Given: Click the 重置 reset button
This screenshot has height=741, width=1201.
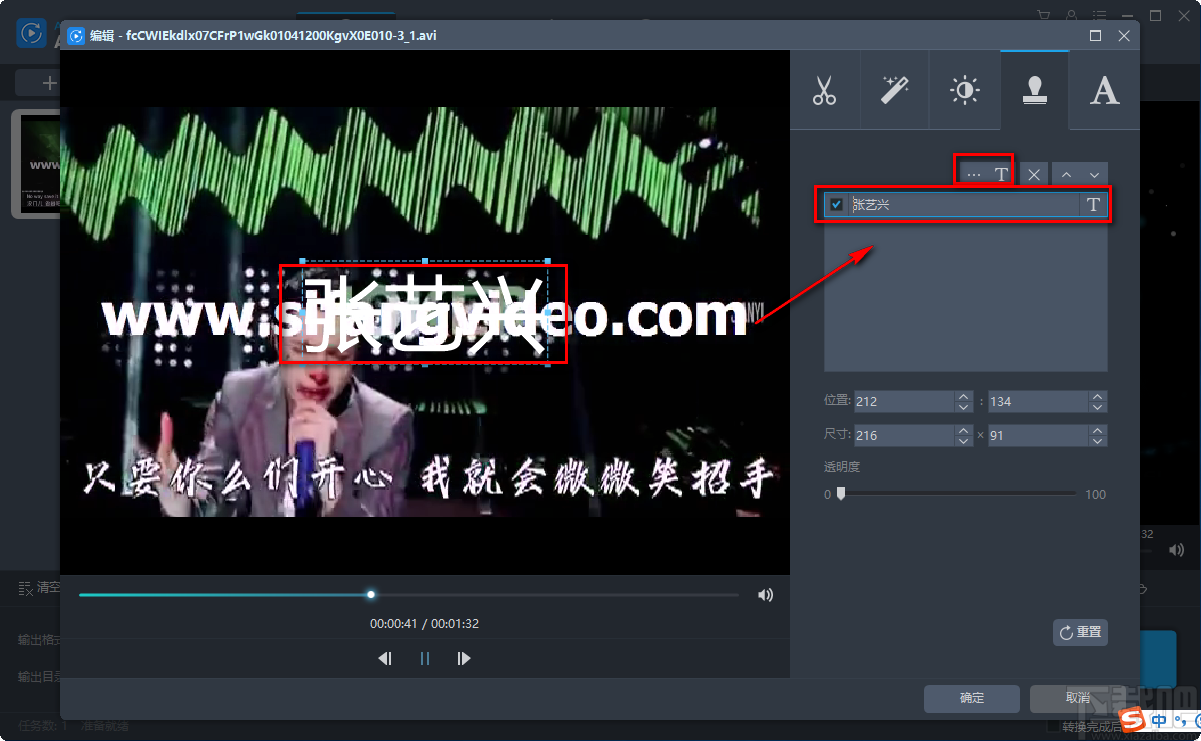Looking at the screenshot, I should tap(1080, 632).
